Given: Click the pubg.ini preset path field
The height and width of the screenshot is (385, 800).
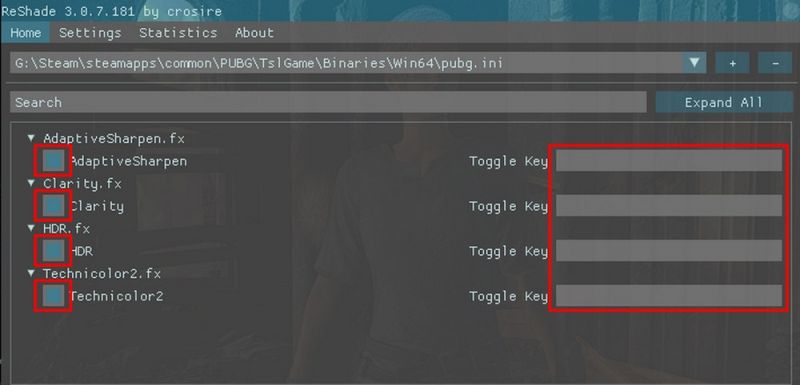Looking at the screenshot, I should click(346, 63).
